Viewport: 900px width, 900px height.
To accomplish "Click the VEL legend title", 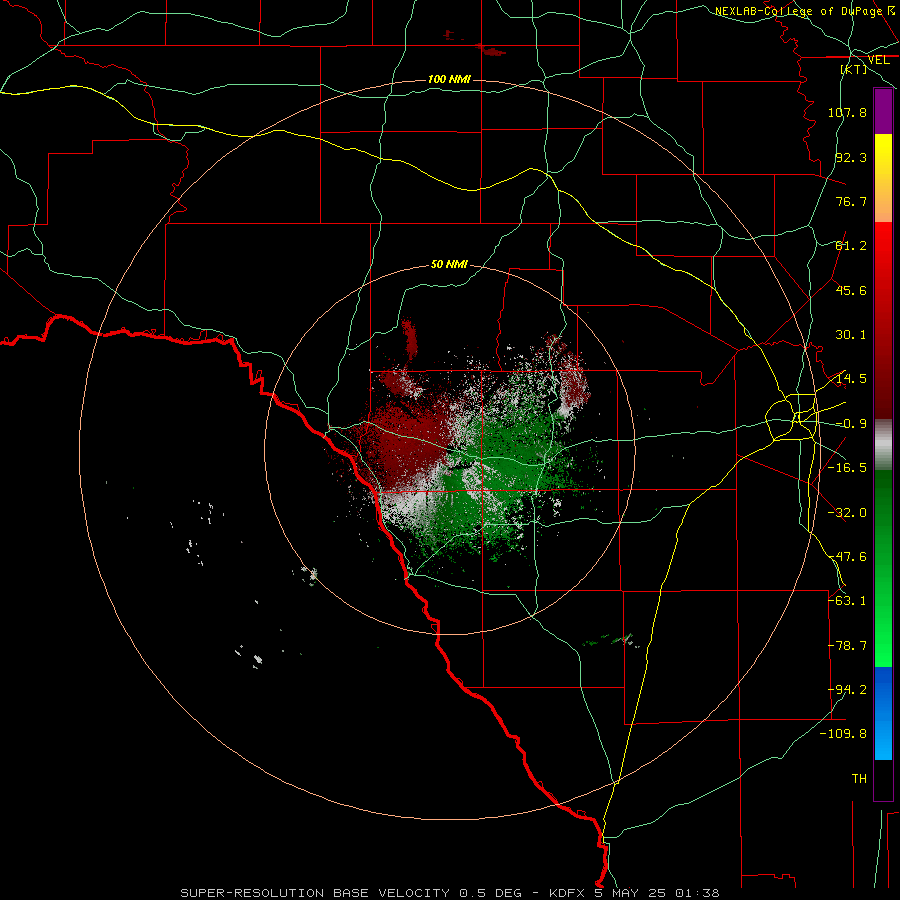I will pos(879,60).
